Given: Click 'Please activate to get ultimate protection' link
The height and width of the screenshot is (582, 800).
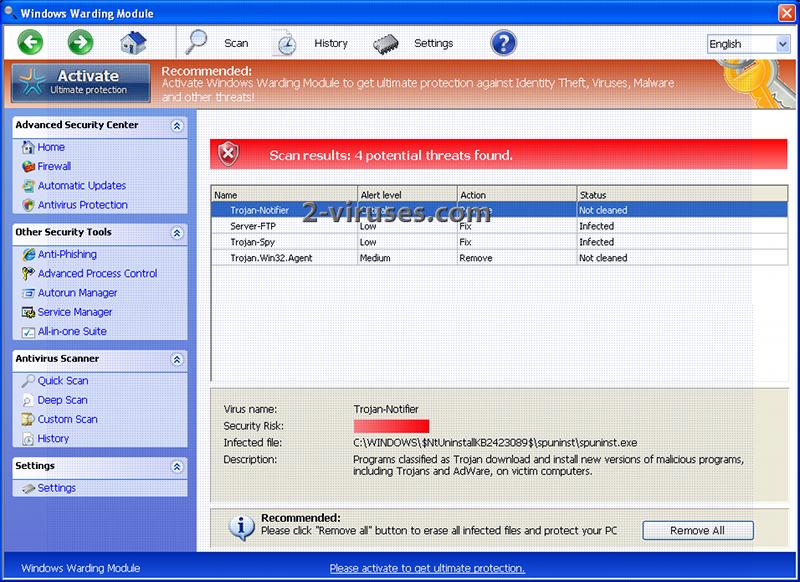Looking at the screenshot, I should click(x=427, y=568).
